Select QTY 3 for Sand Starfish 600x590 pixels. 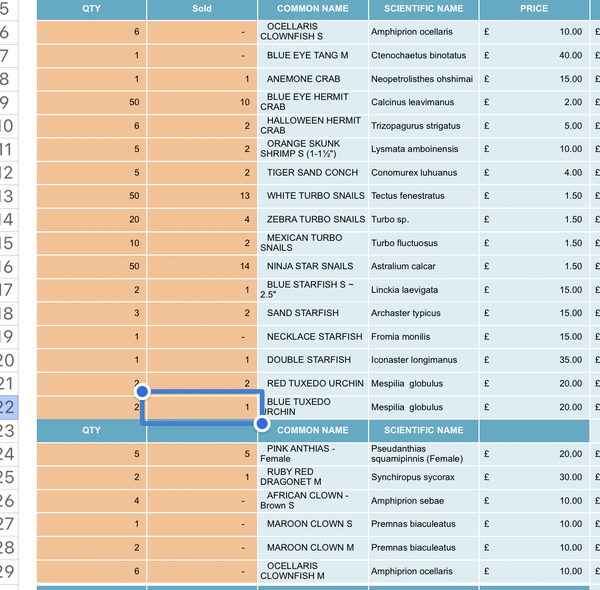tap(91, 313)
